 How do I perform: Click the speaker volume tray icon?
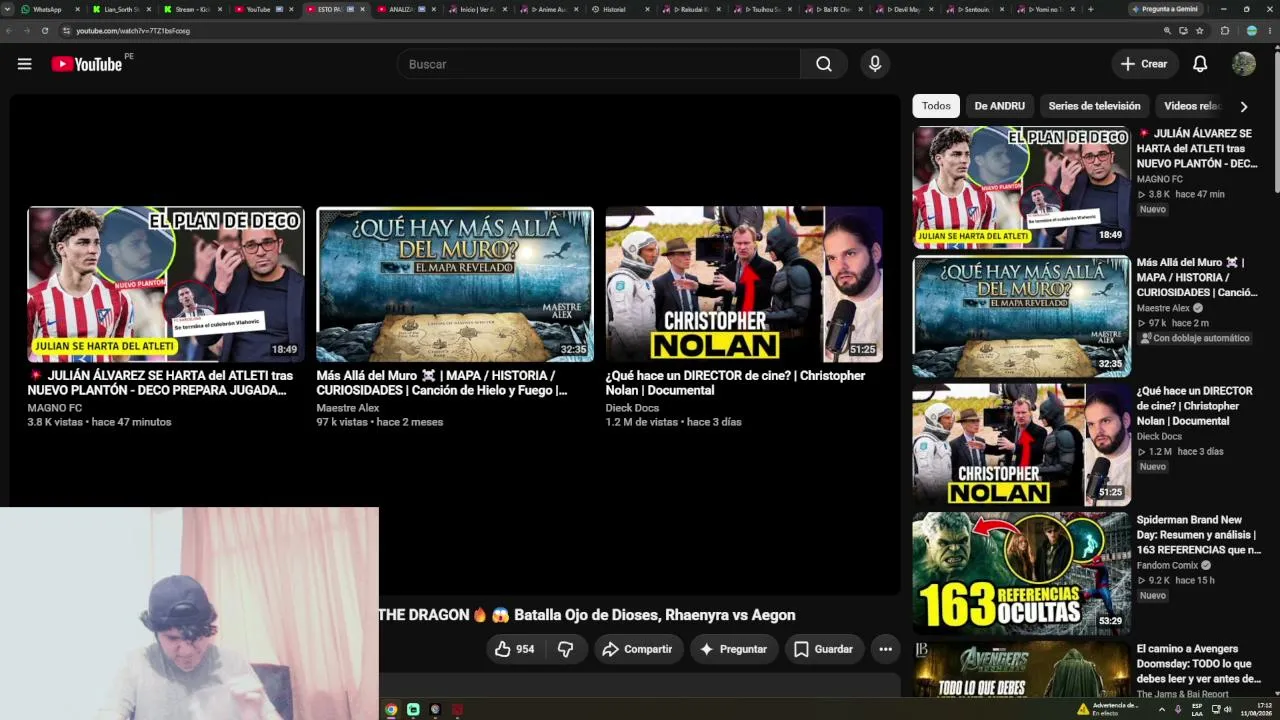1227,709
